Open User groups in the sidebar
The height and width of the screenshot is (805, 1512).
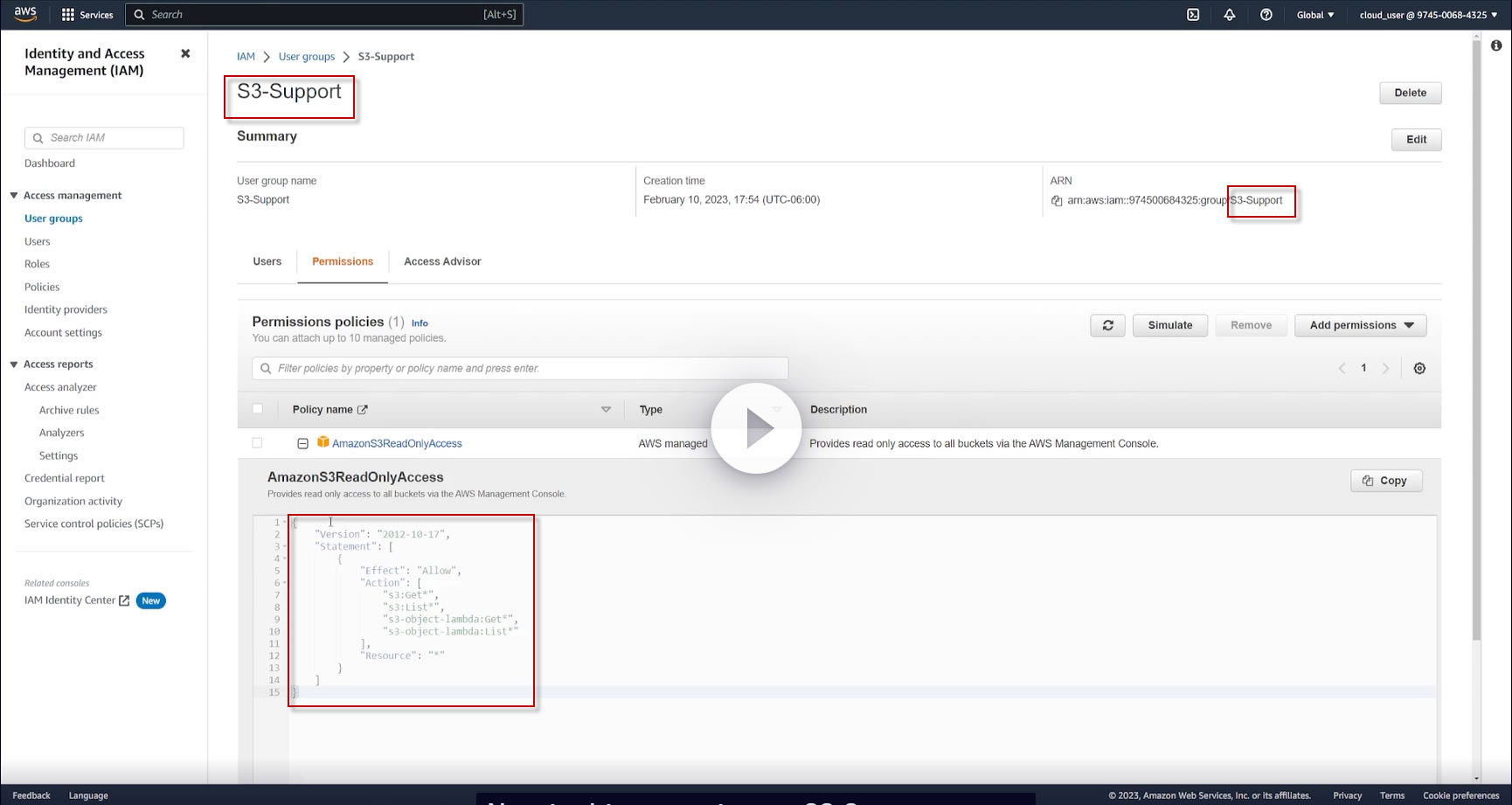tap(53, 219)
